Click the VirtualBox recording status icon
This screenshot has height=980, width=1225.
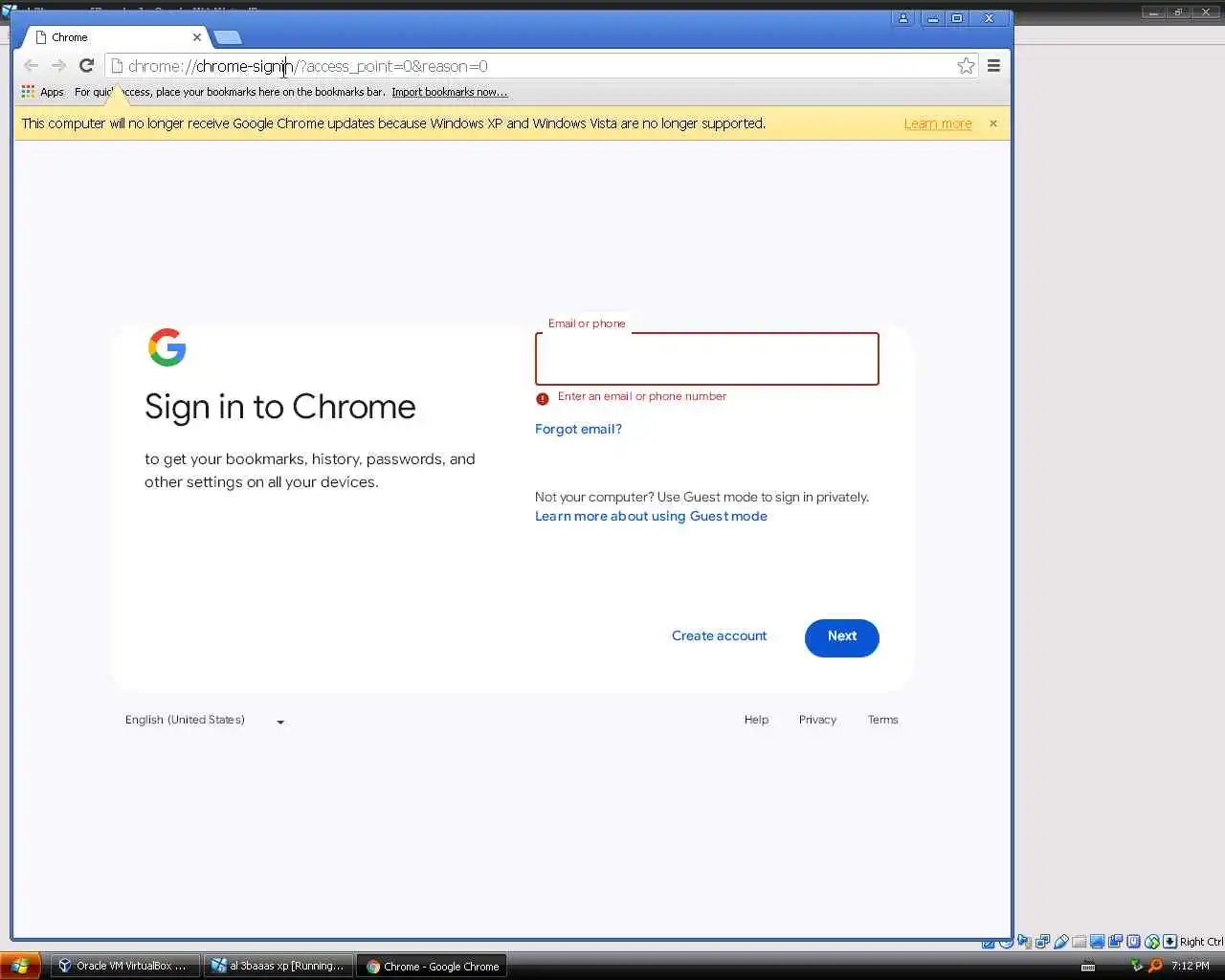[1115, 942]
